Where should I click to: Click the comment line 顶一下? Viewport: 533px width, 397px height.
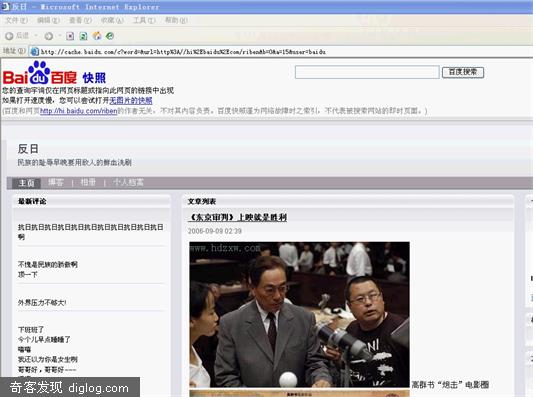coord(28,274)
